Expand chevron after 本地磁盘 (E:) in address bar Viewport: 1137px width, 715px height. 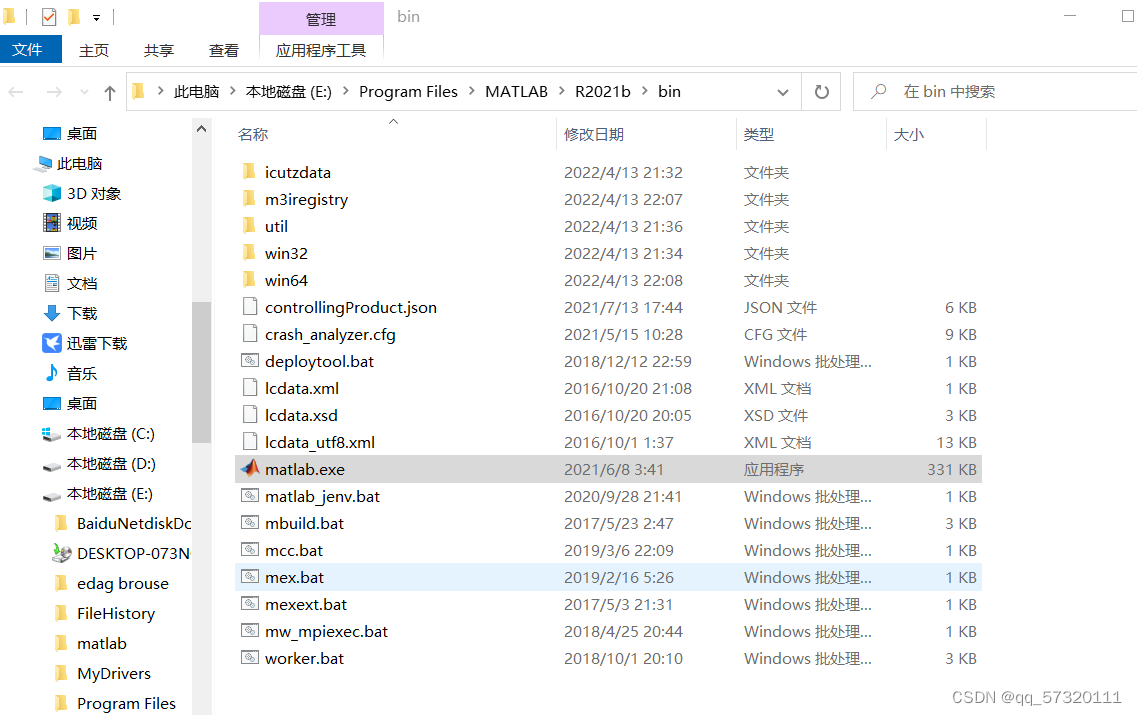click(x=345, y=91)
